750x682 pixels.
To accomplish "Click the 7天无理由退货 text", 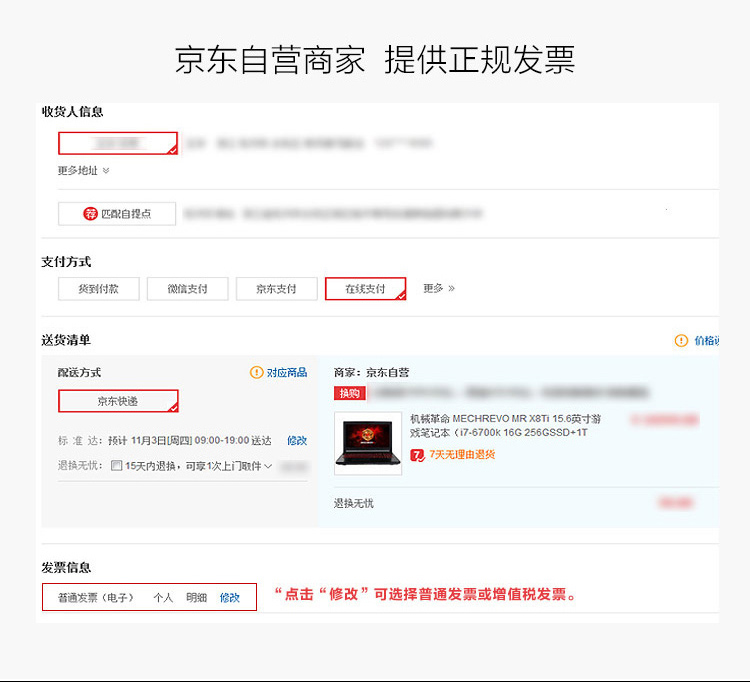I will (462, 454).
